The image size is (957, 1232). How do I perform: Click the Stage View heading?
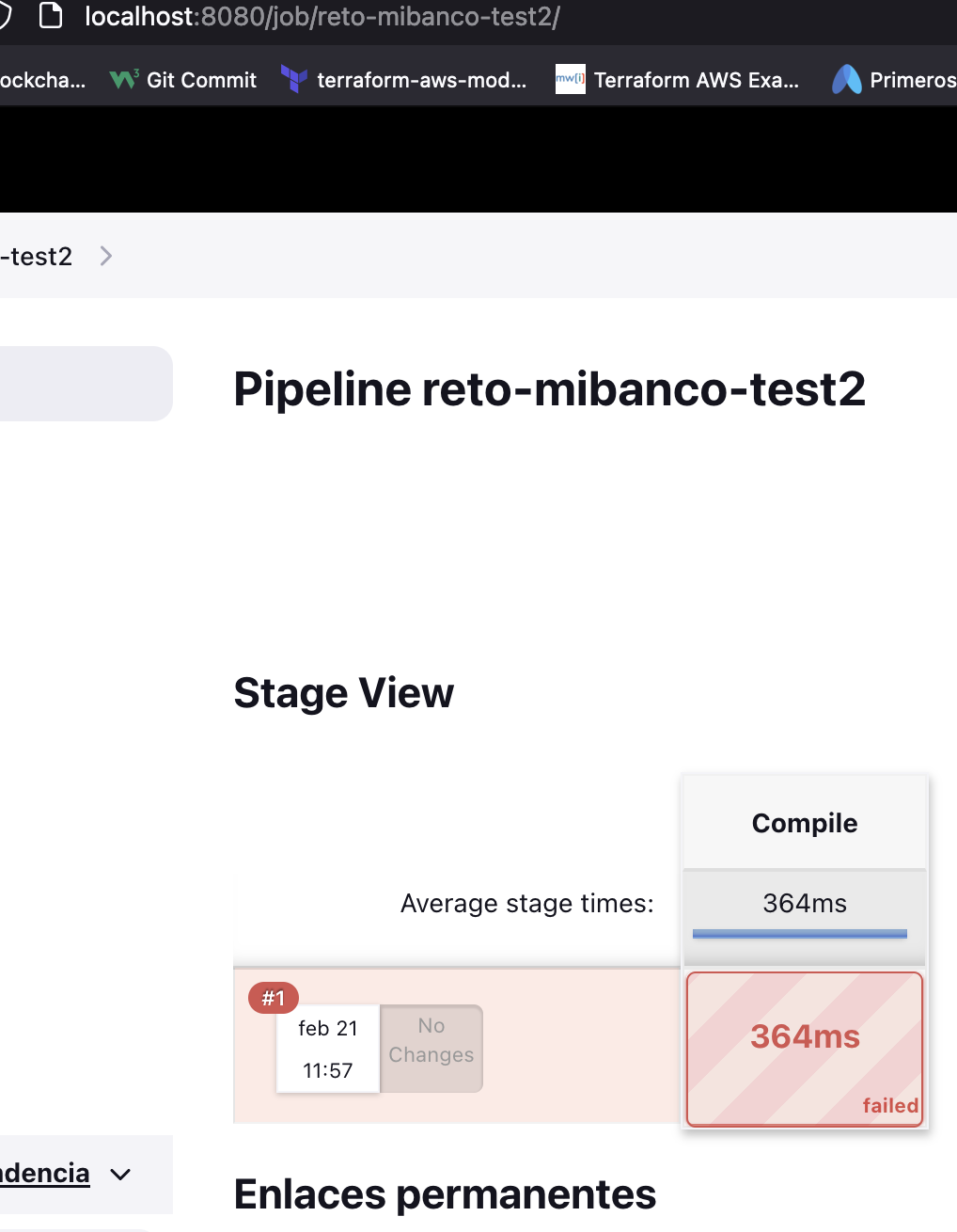(343, 693)
